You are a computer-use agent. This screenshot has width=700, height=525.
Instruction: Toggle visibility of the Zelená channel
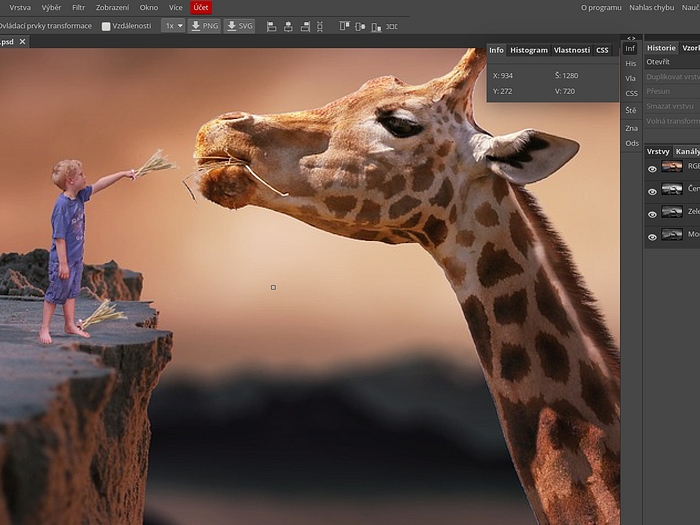(652, 213)
